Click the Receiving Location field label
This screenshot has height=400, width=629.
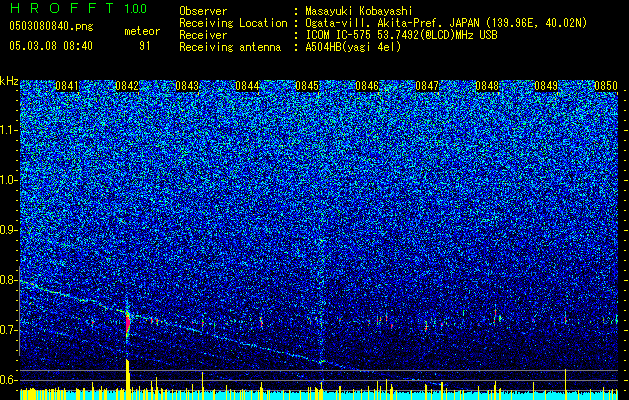(x=233, y=23)
